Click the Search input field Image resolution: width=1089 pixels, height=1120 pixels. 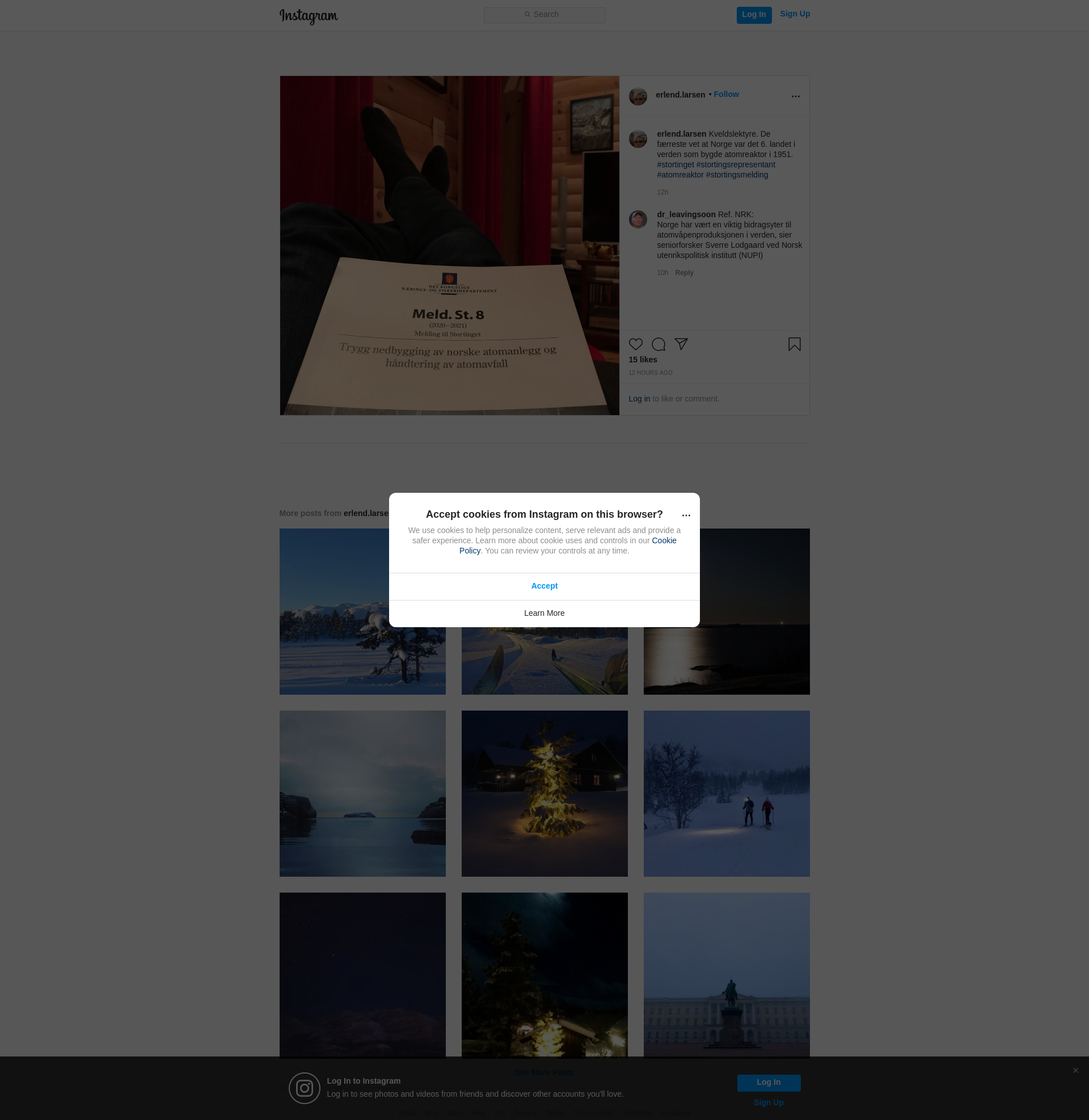544,15
